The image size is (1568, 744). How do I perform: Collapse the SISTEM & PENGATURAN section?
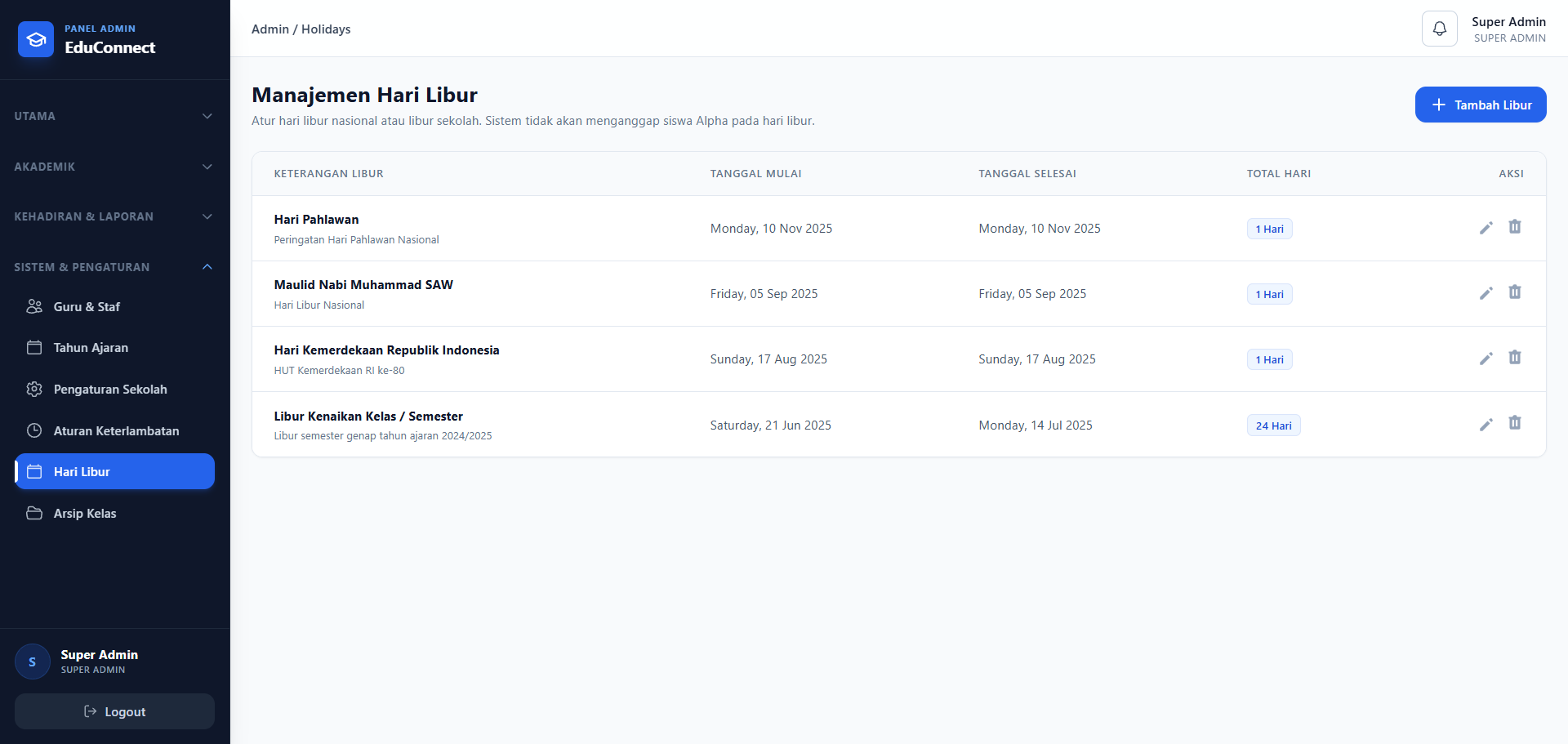[114, 267]
